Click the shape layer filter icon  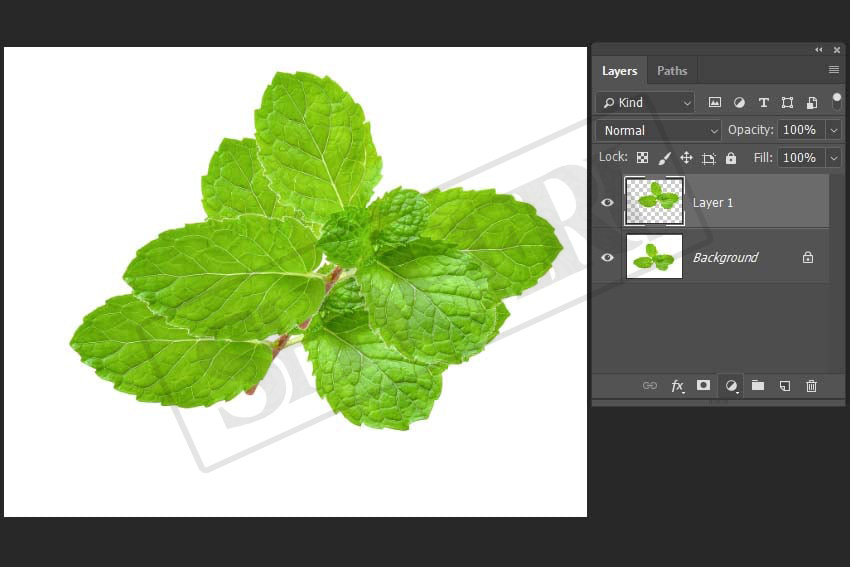point(787,102)
